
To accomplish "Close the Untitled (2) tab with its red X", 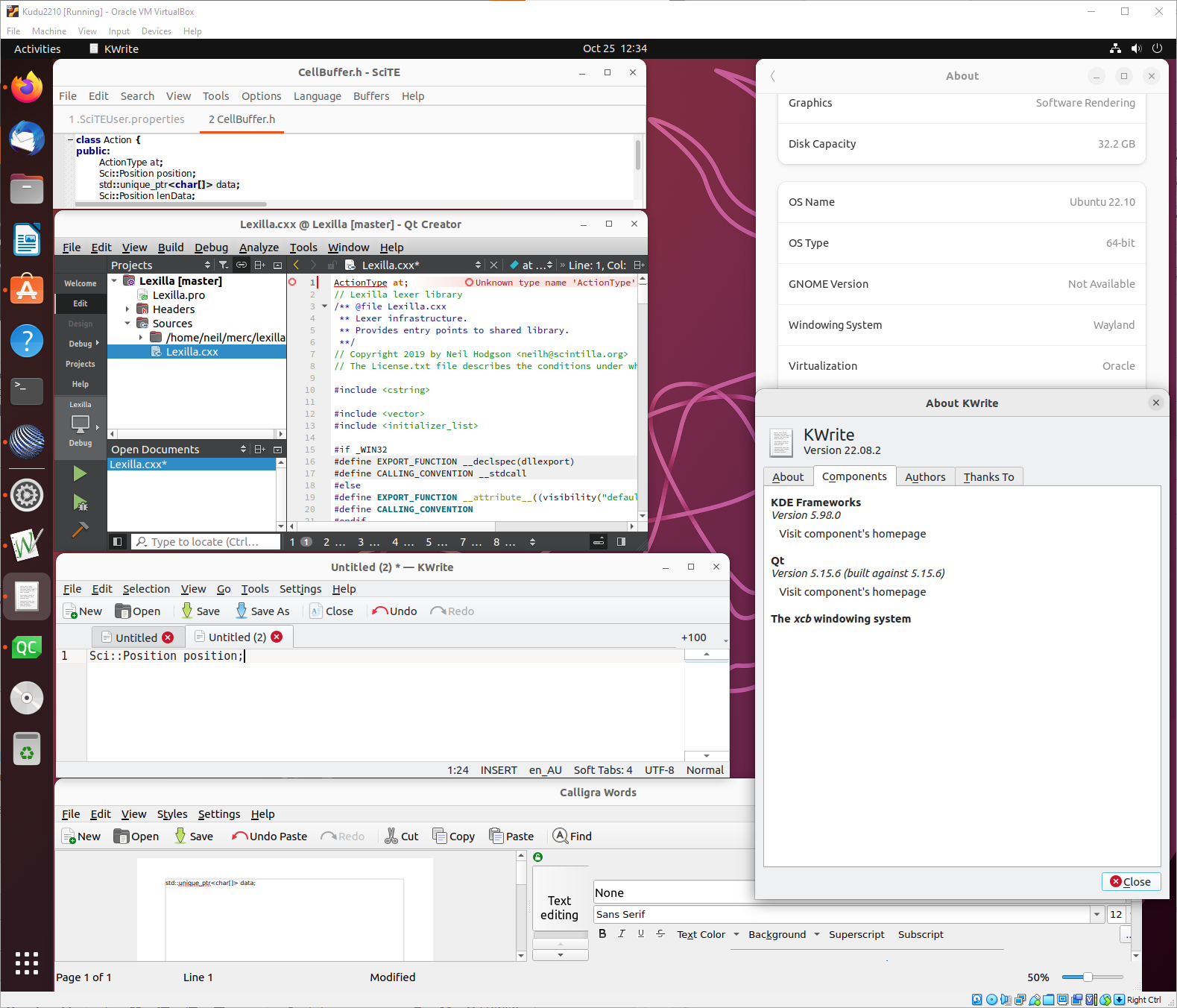I will 277,637.
